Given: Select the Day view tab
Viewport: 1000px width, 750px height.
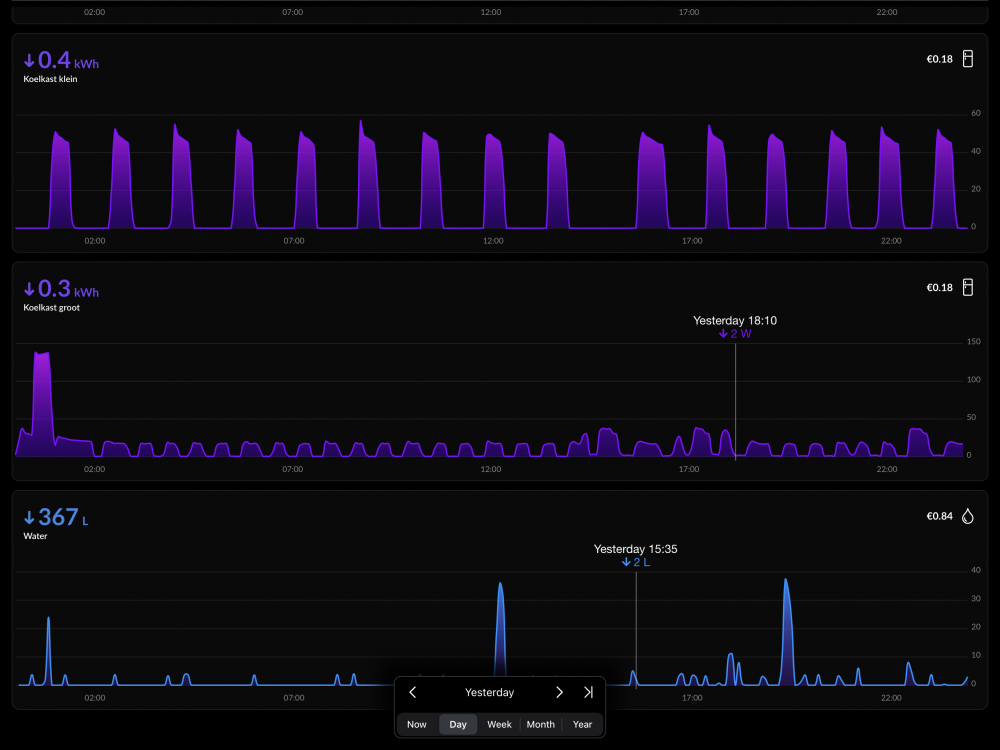Looking at the screenshot, I should tap(458, 724).
